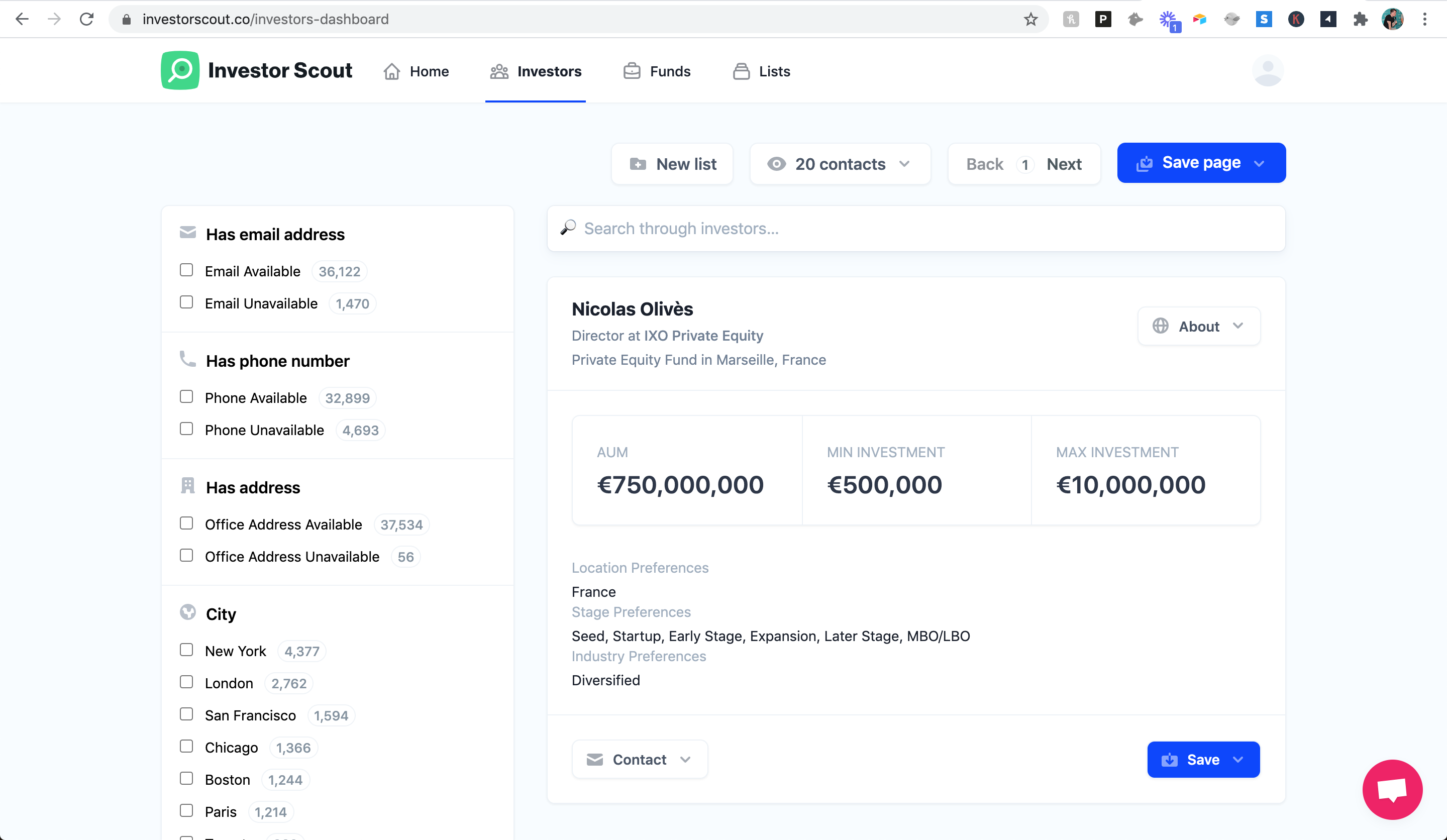Open the Lists navigation tab
The height and width of the screenshot is (840, 1447).
point(761,71)
